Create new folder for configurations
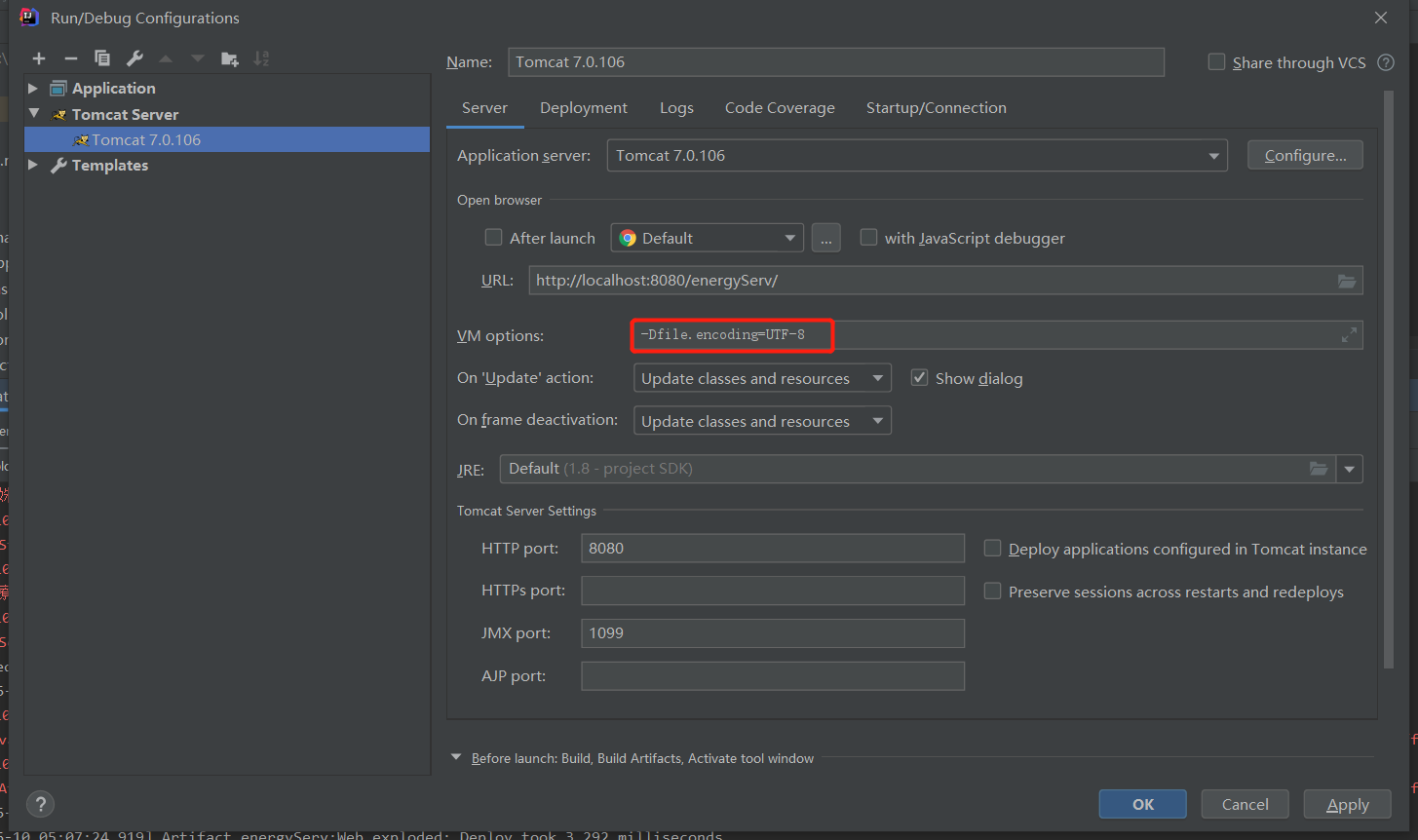 [230, 59]
